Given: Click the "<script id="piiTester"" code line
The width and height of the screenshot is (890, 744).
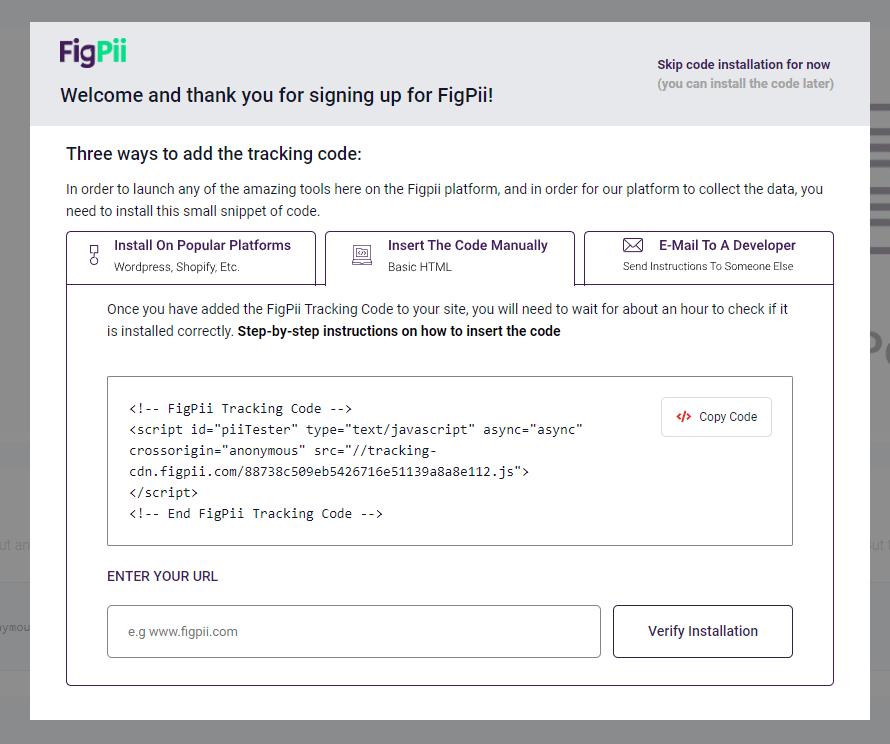Looking at the screenshot, I should [x=356, y=430].
